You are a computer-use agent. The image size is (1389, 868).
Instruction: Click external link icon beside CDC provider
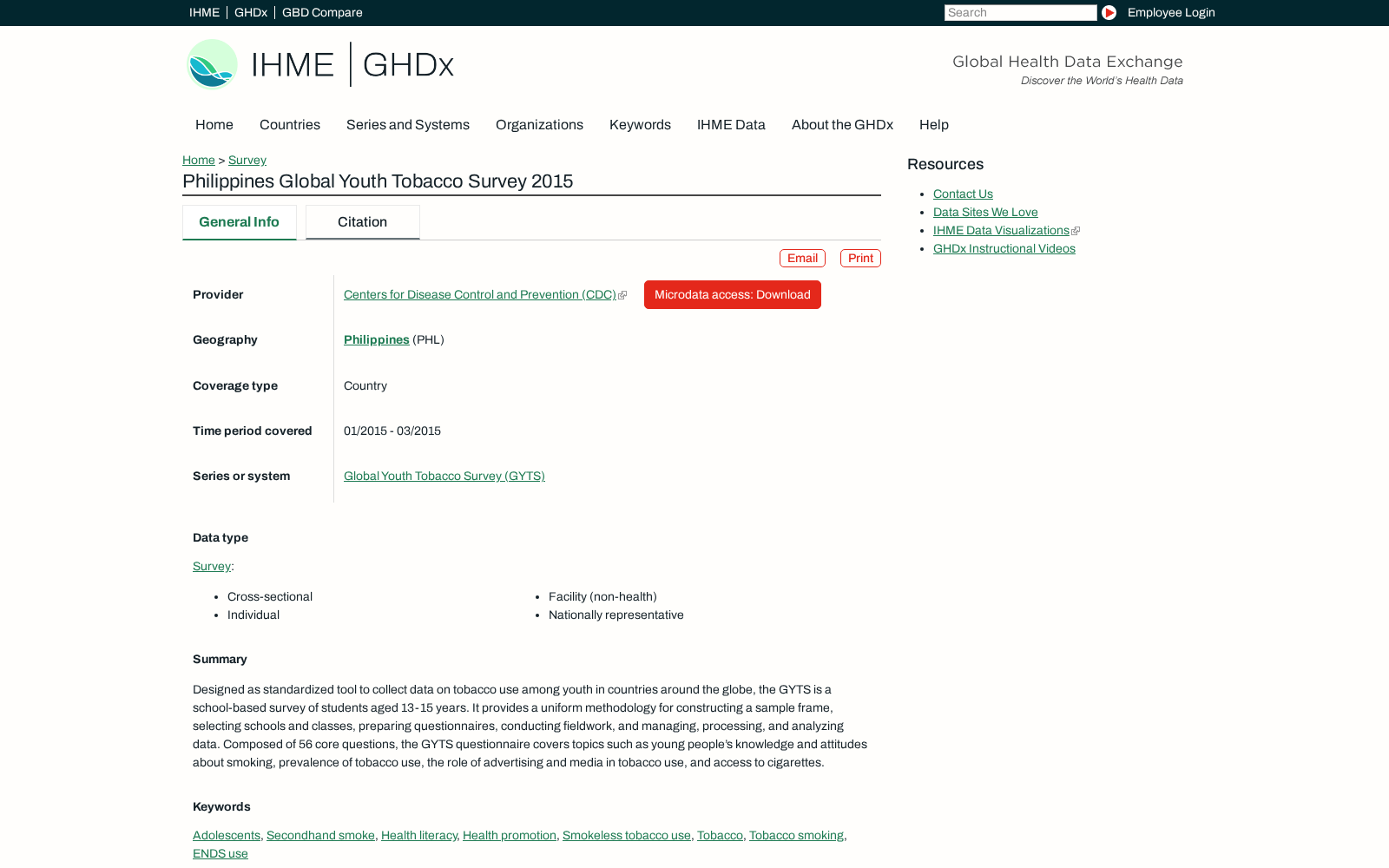click(622, 295)
